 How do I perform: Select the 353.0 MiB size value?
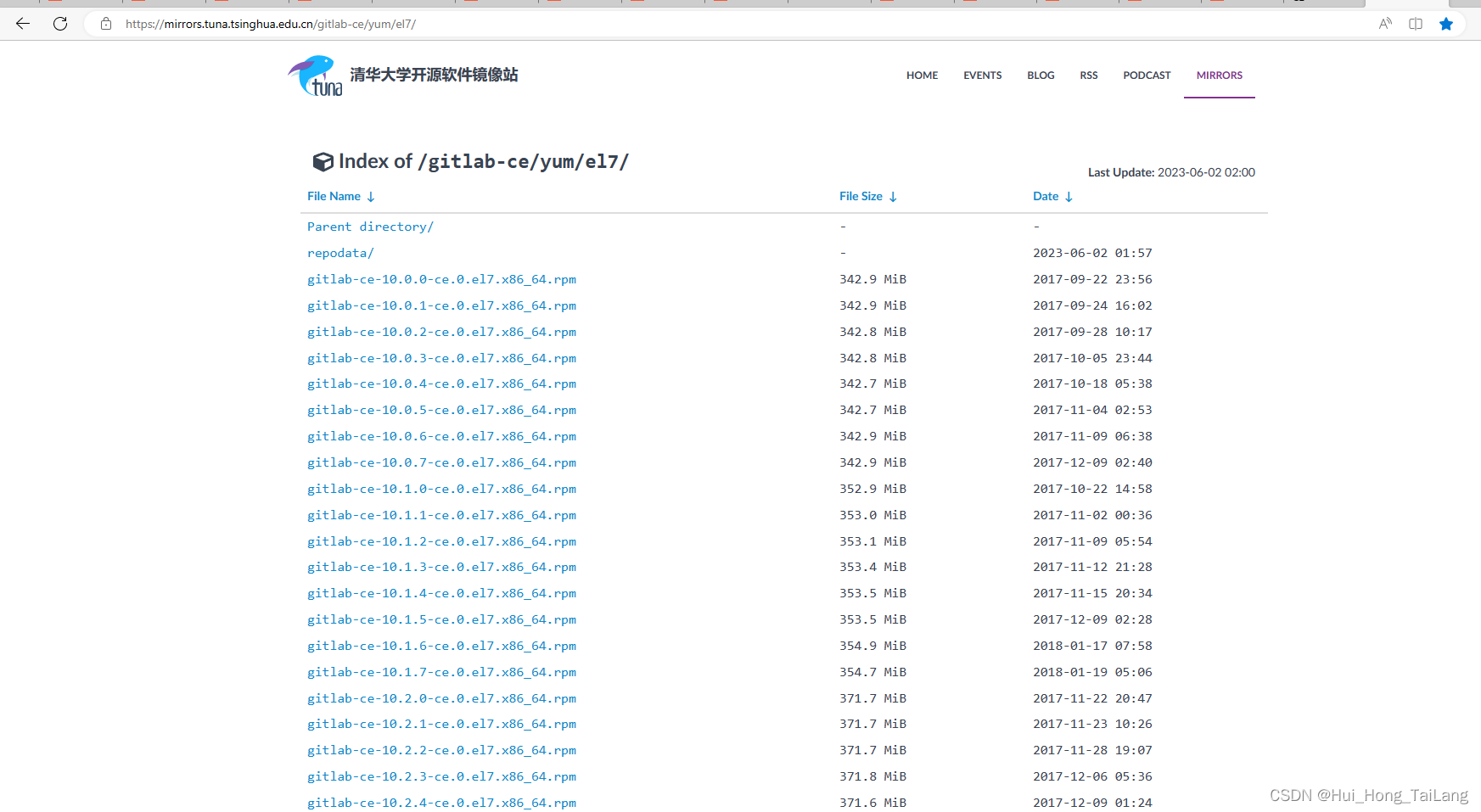pos(872,515)
